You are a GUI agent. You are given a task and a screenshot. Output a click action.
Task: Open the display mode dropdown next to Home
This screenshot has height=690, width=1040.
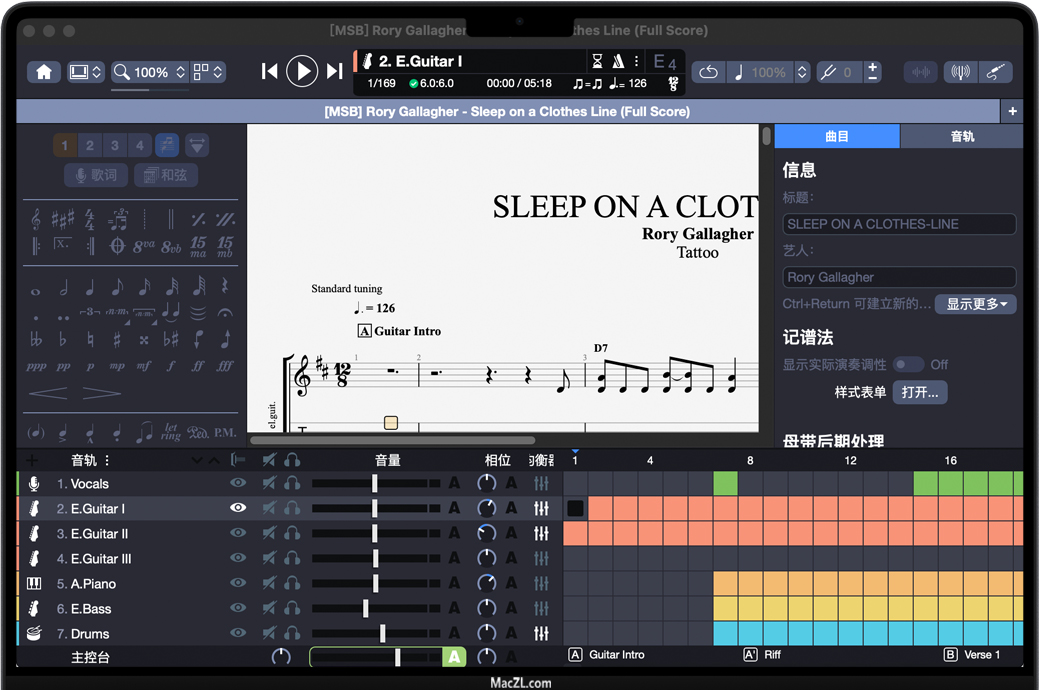(85, 72)
